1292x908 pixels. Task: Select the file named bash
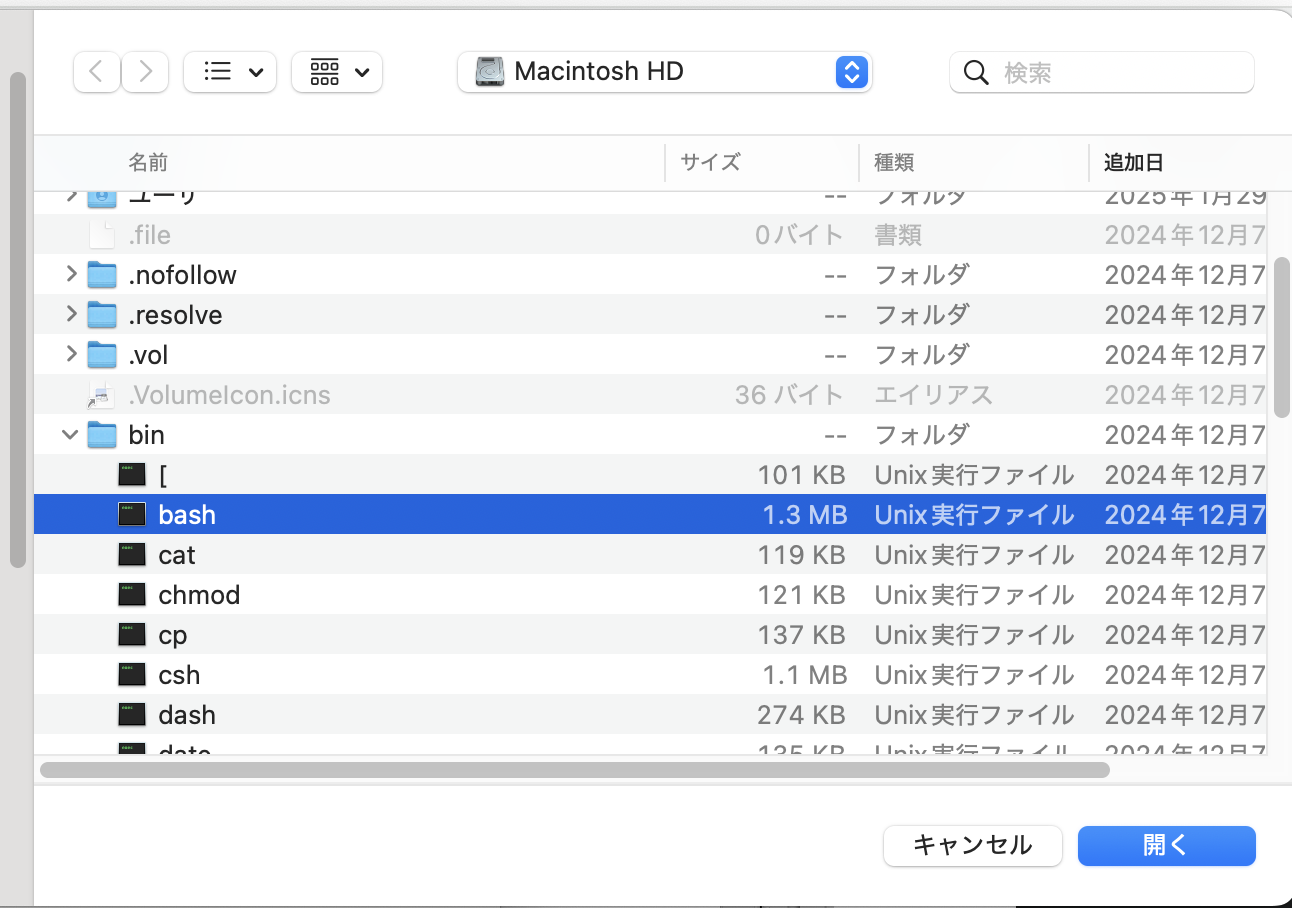click(x=187, y=515)
